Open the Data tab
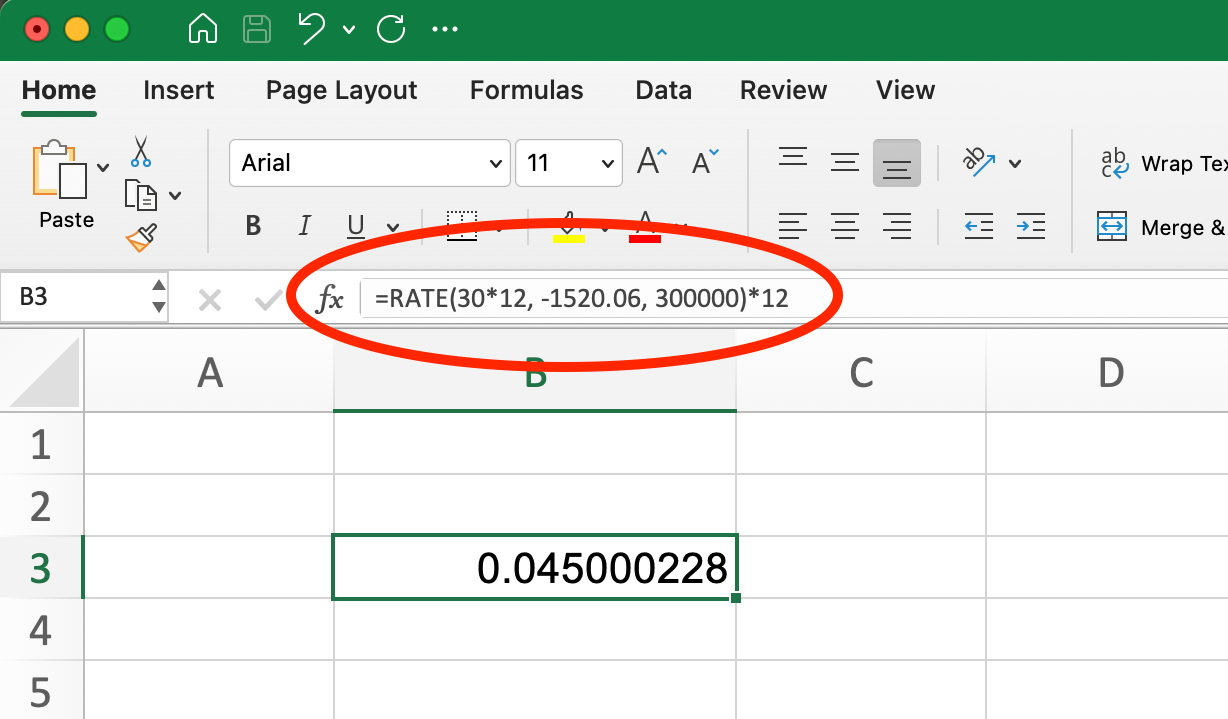The image size is (1228, 719). [664, 90]
